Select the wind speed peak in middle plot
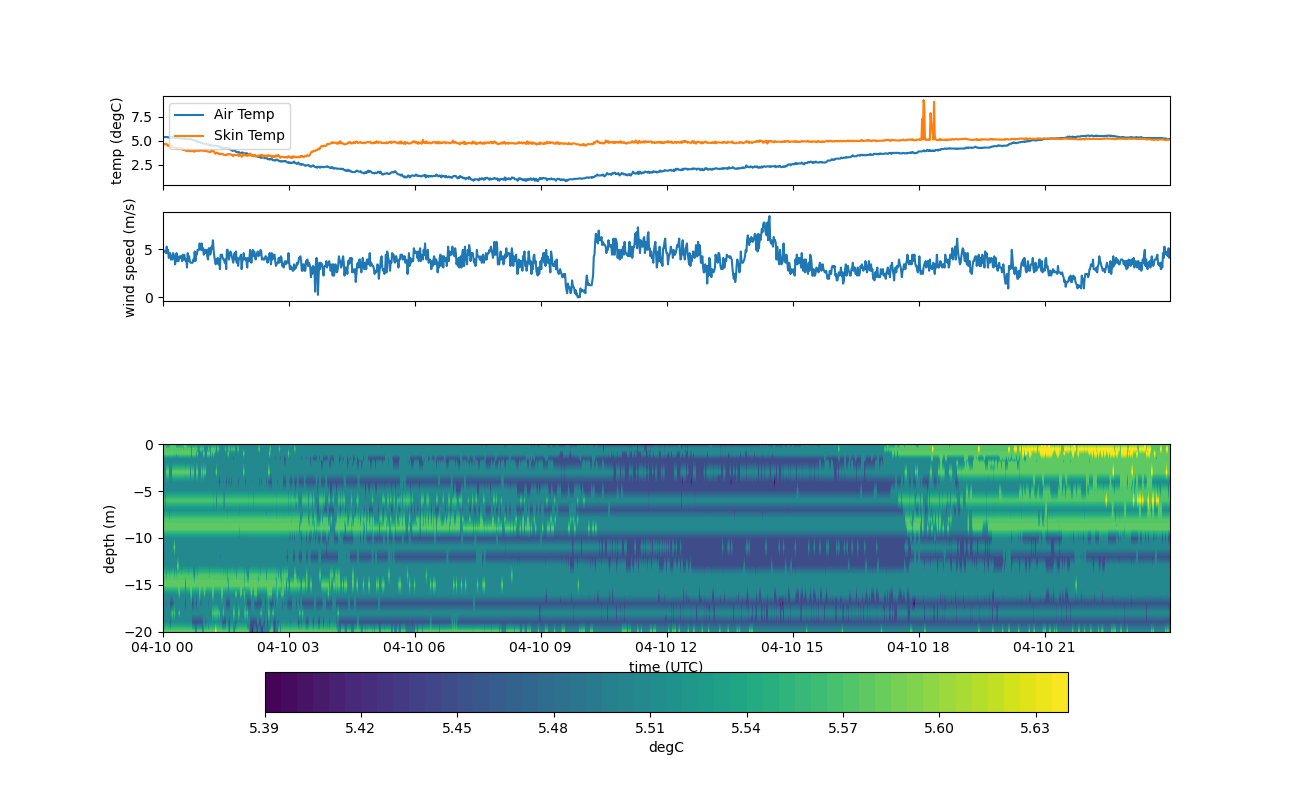The width and height of the screenshot is (1300, 800). point(768,219)
